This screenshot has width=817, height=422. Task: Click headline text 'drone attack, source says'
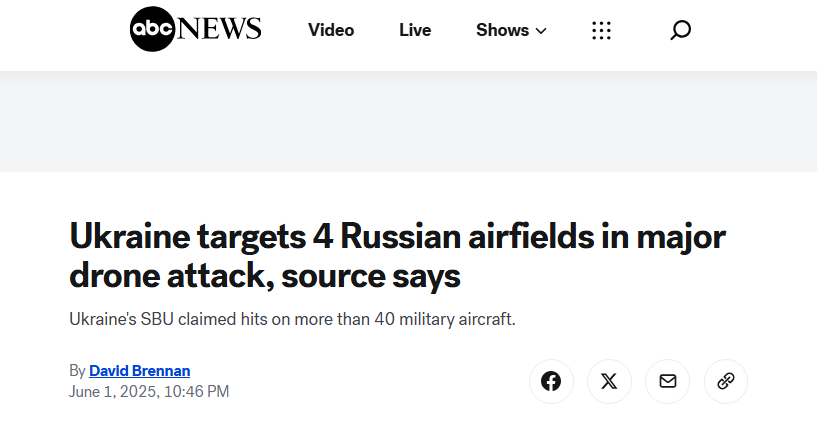265,276
